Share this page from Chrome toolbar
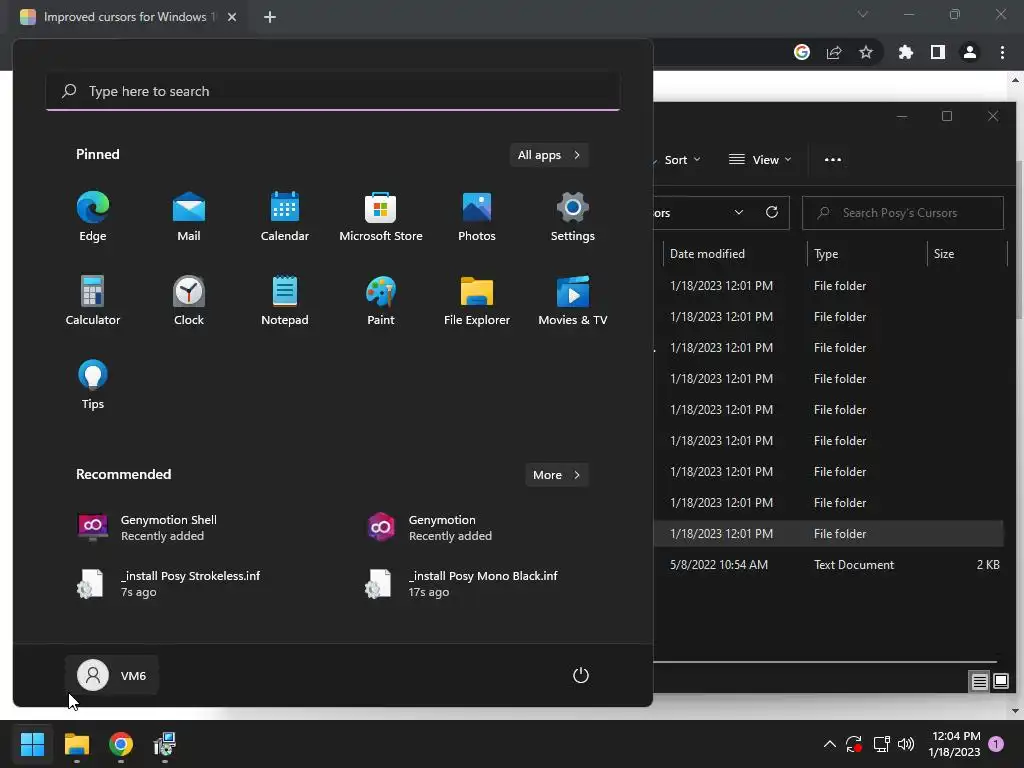 coord(834,52)
